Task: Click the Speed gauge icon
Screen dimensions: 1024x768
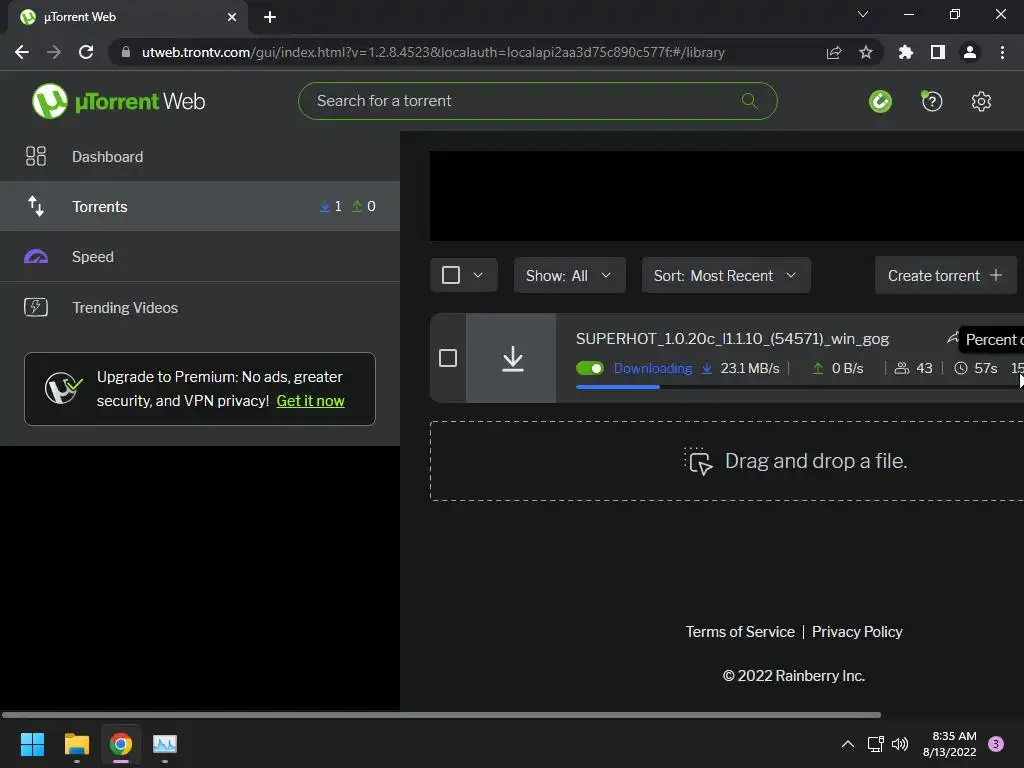Action: (x=36, y=257)
